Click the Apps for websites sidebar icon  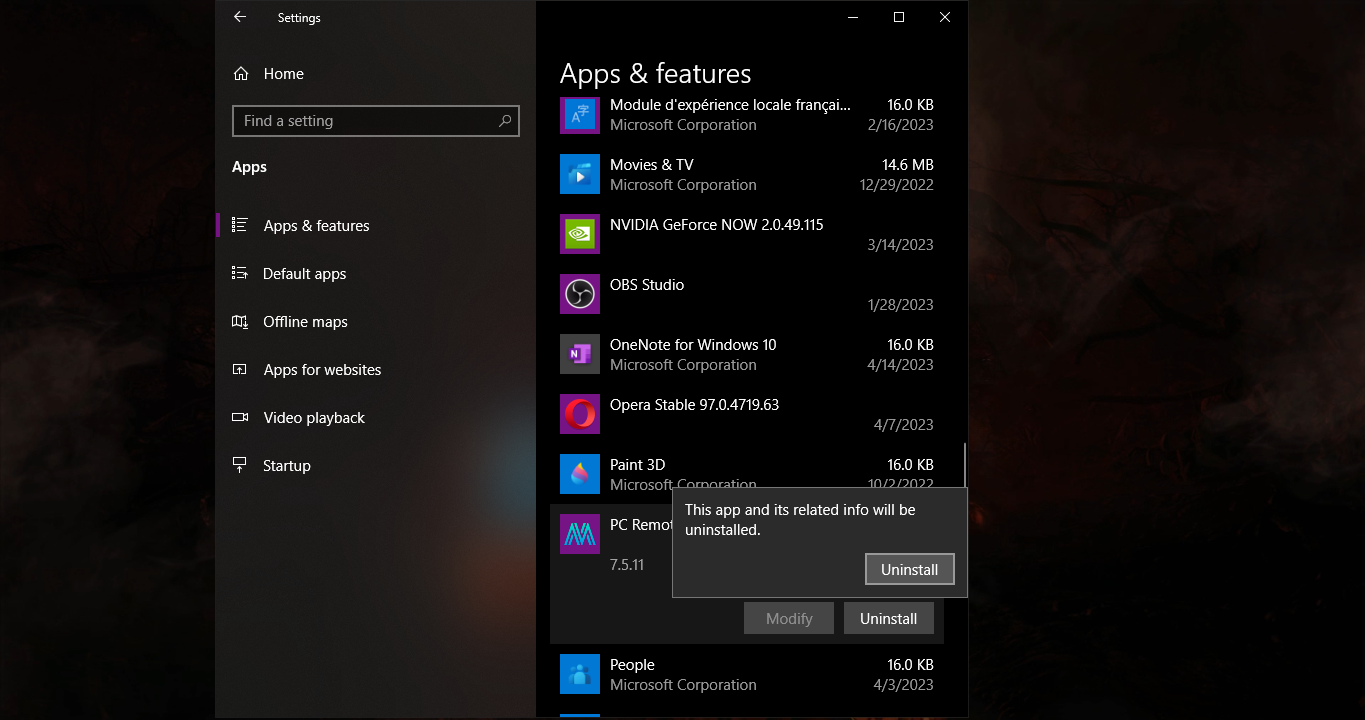(x=240, y=369)
